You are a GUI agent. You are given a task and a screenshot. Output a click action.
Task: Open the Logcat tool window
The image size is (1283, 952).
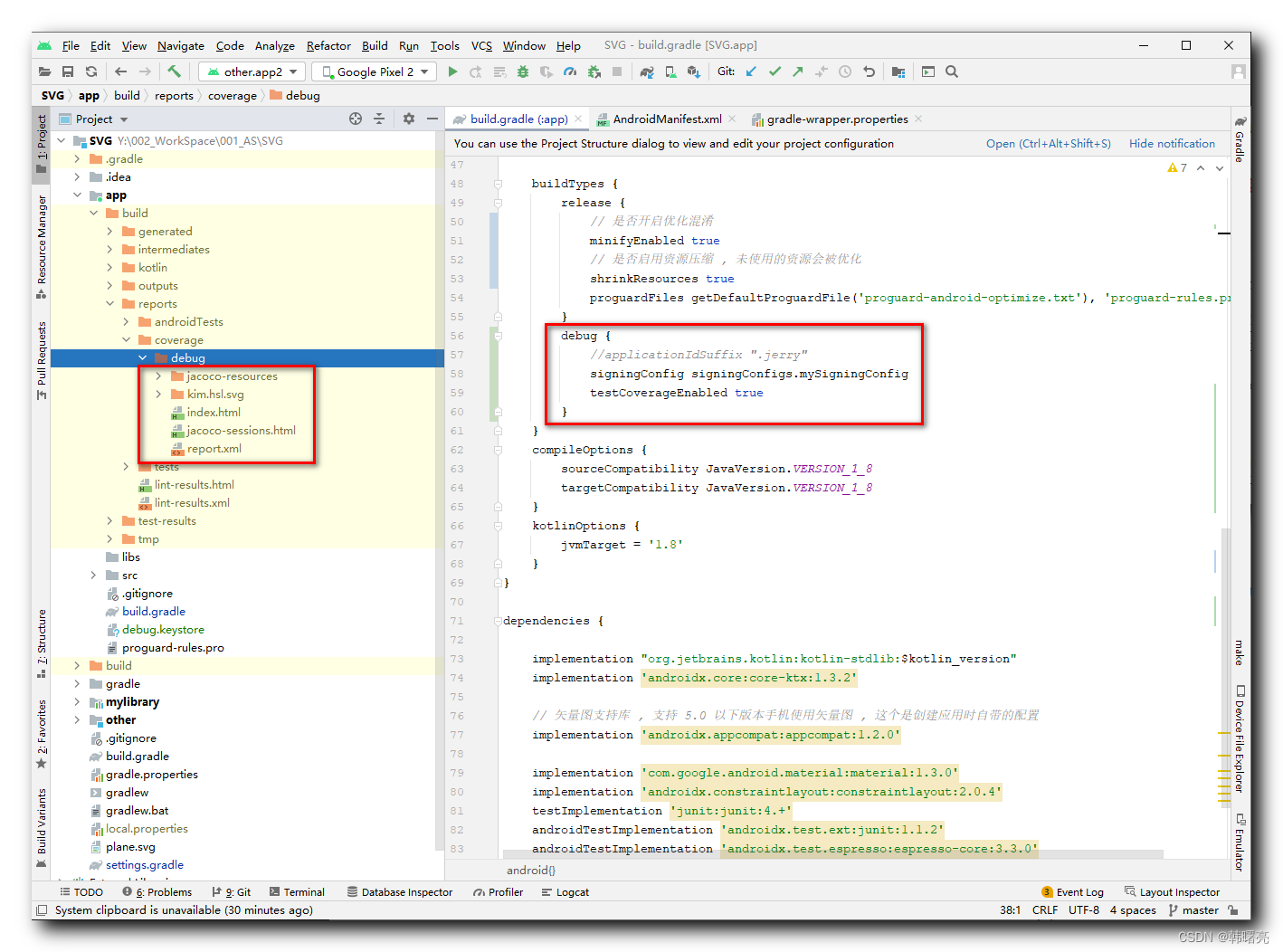coord(565,892)
